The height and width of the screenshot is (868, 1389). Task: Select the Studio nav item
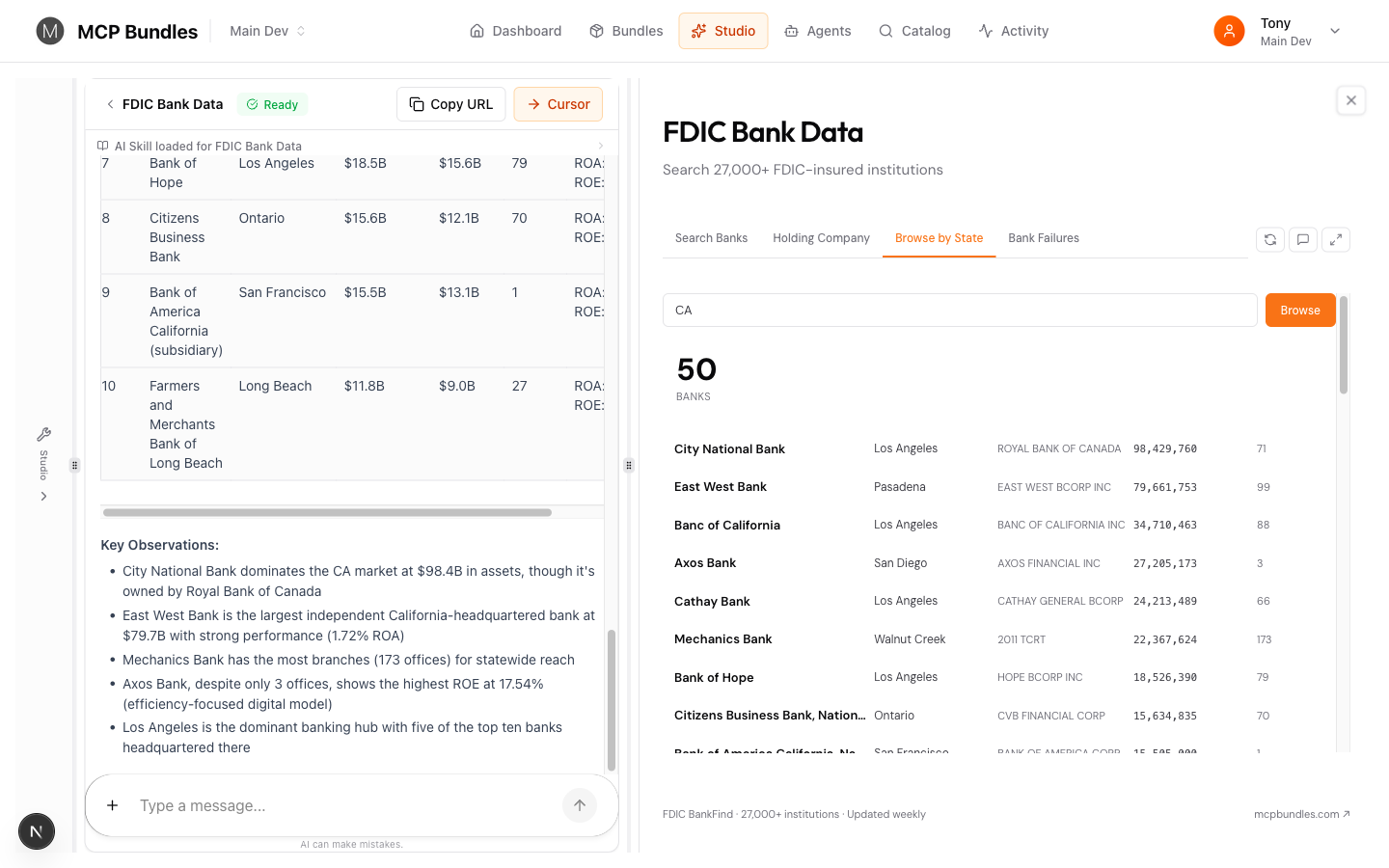(723, 31)
